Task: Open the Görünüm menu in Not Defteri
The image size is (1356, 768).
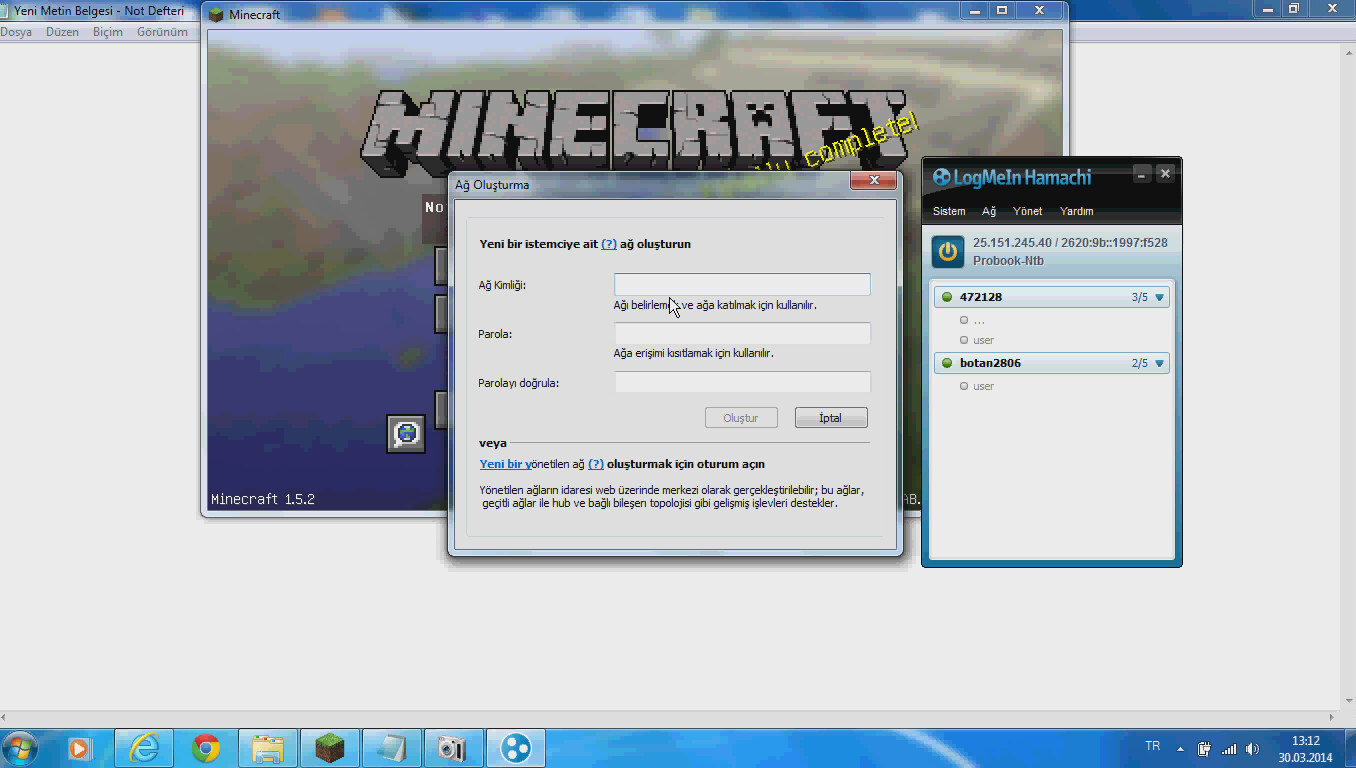Action: 162,32
